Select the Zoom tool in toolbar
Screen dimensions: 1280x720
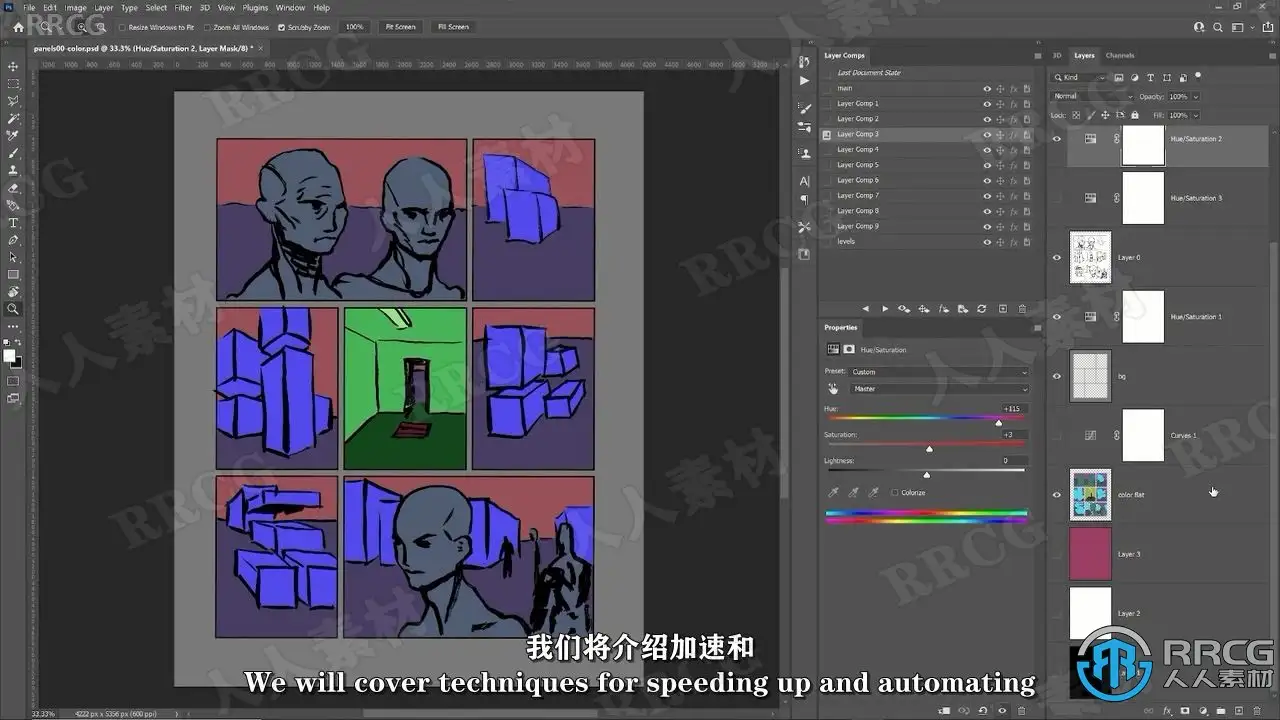13,309
